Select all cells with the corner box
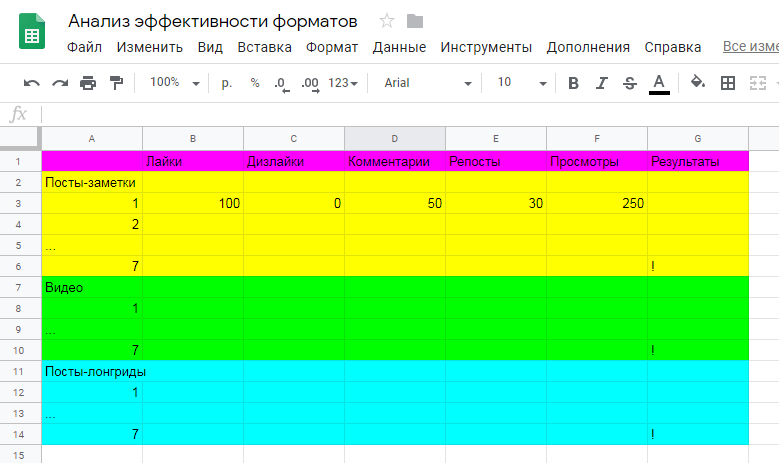The width and height of the screenshot is (779, 463). (x=20, y=139)
